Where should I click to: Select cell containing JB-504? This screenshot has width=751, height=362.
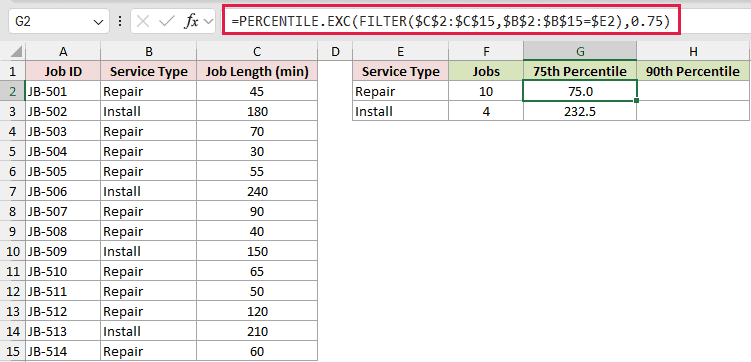(x=63, y=151)
